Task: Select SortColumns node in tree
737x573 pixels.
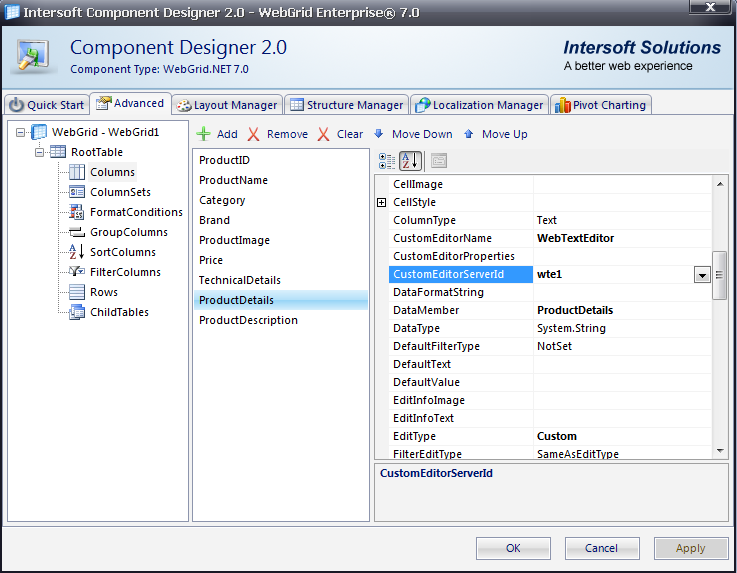Action: (x=122, y=252)
